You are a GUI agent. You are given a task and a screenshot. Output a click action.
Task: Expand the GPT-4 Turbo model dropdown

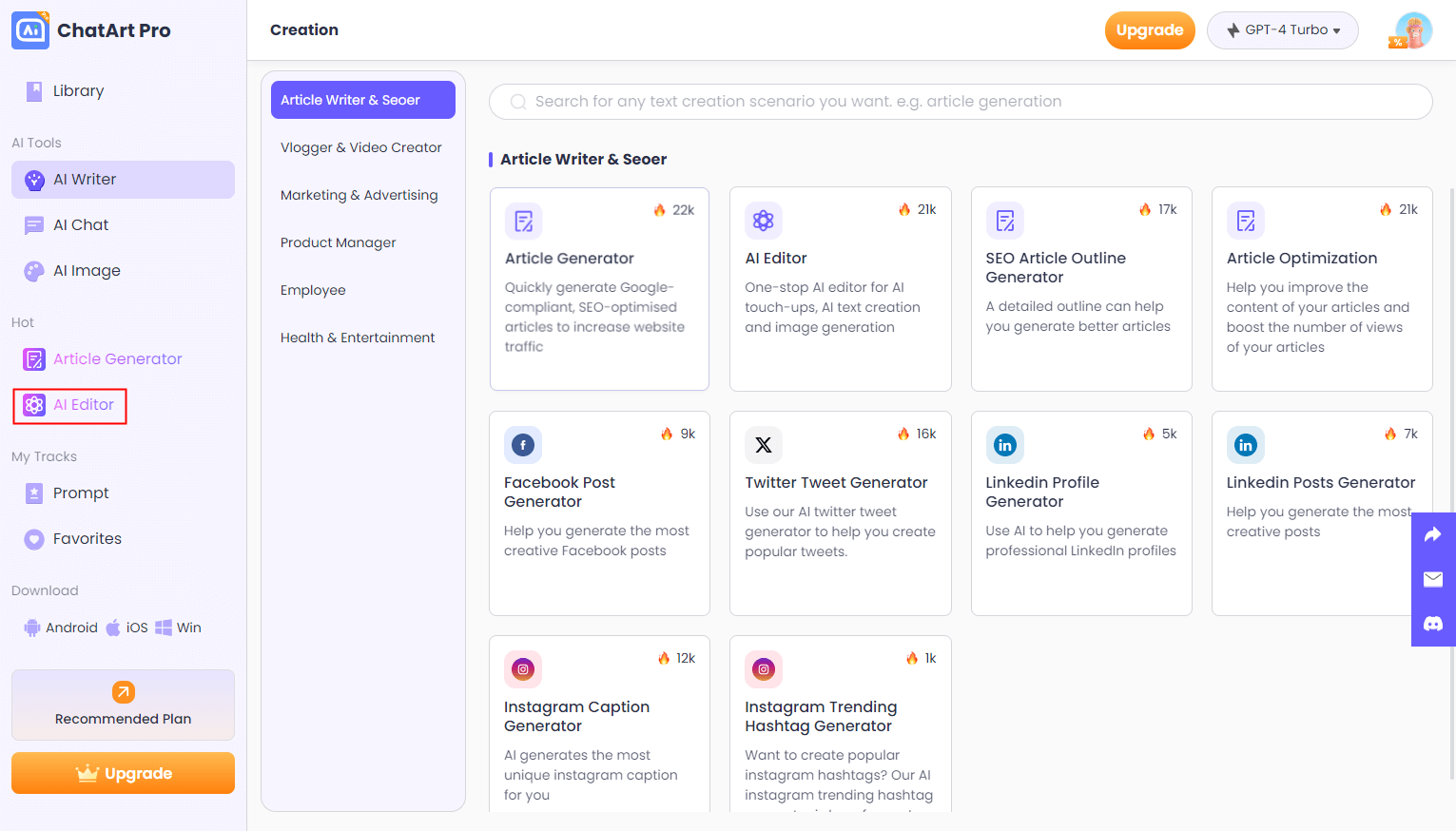click(1282, 30)
